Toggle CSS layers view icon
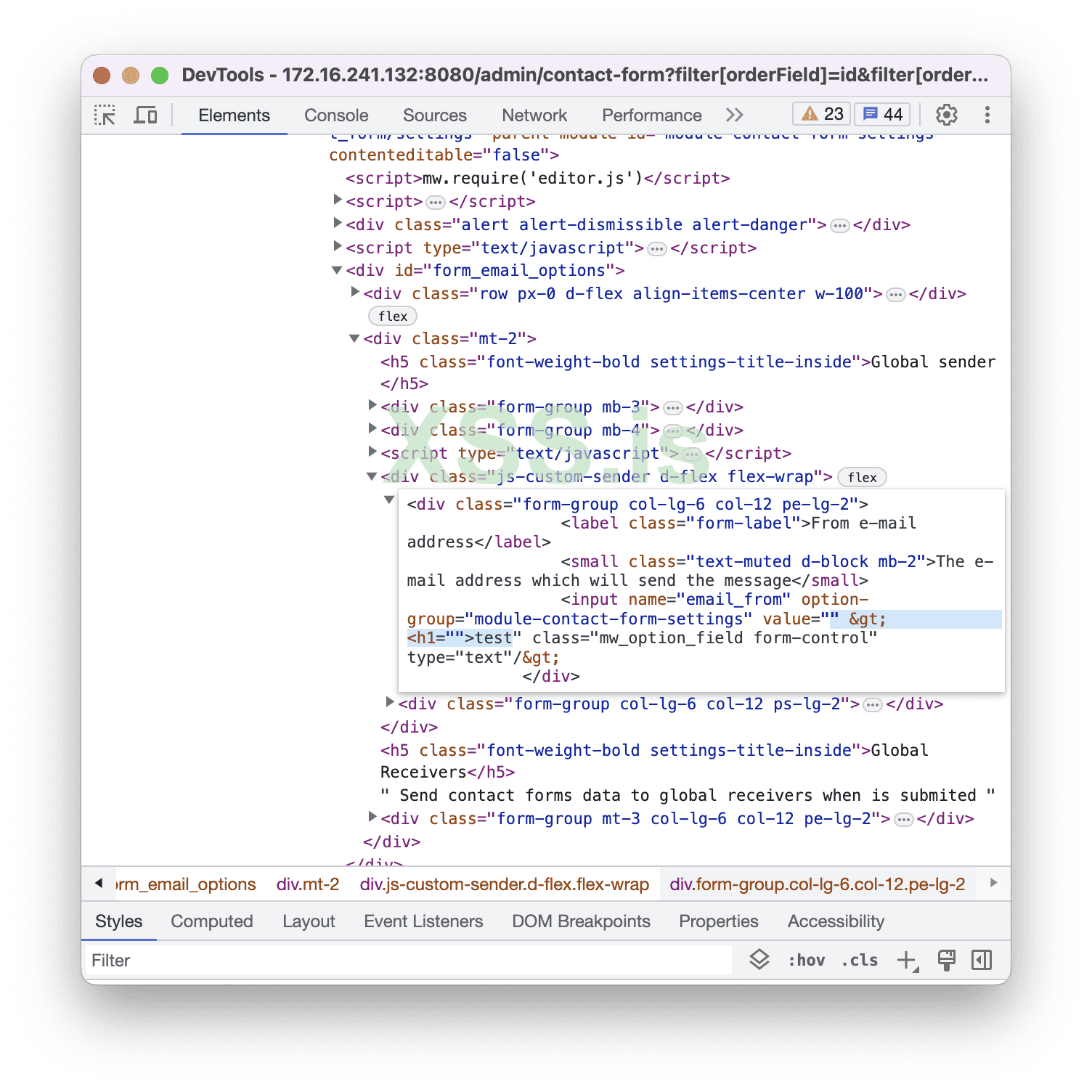The width and height of the screenshot is (1092, 1092). pyautogui.click(x=759, y=960)
